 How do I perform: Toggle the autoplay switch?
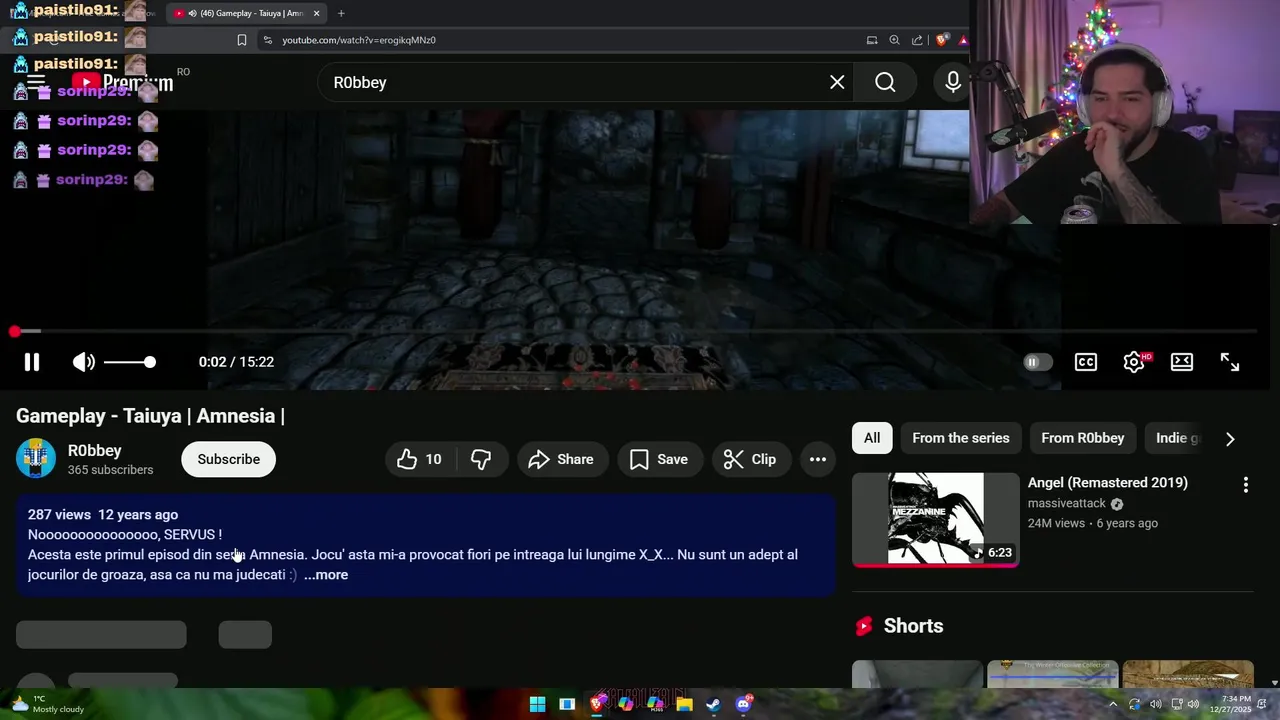click(1038, 362)
